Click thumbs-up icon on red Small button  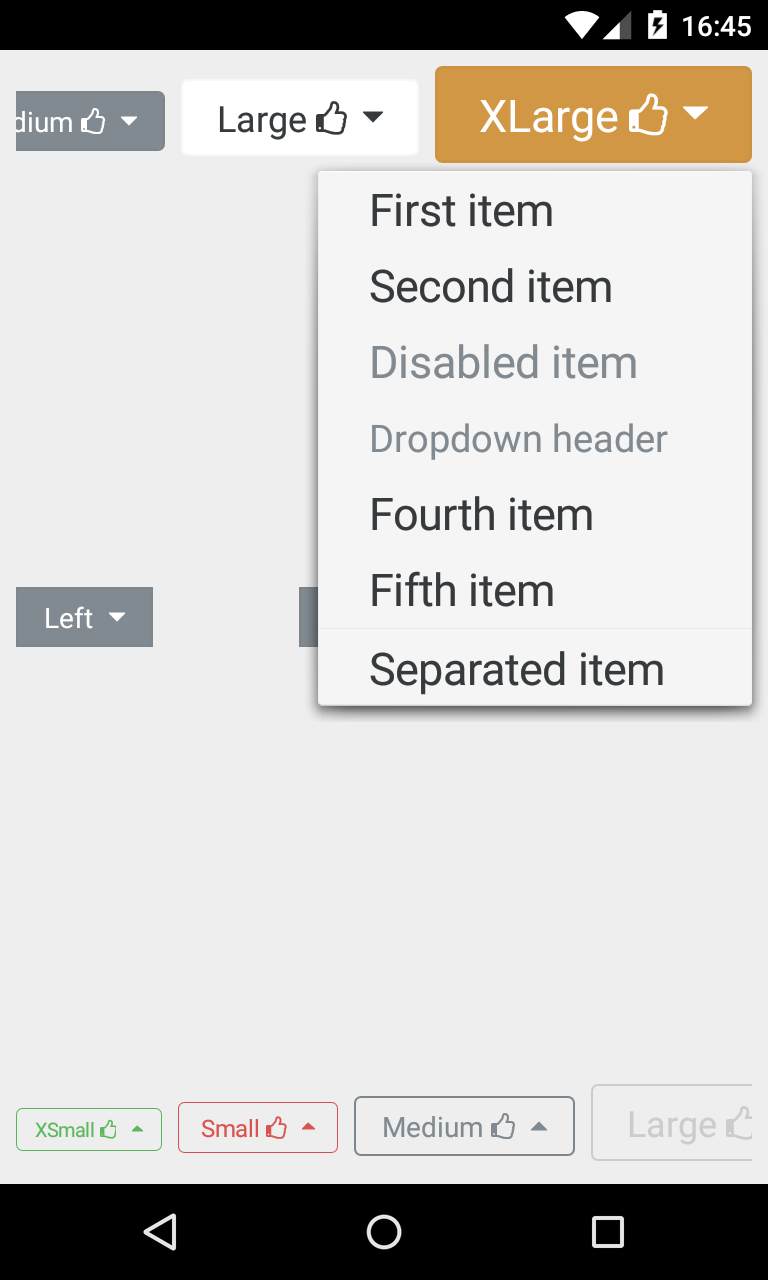pos(276,1128)
